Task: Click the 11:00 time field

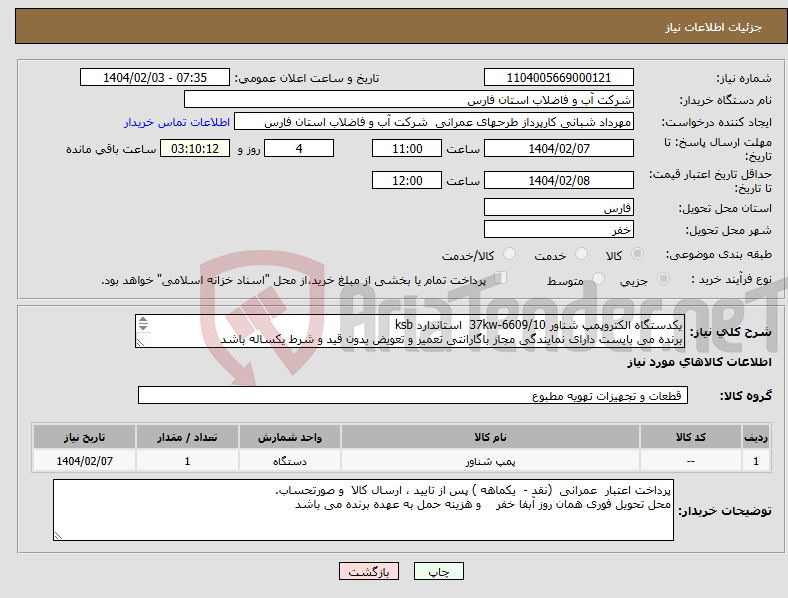Action: 407,148
